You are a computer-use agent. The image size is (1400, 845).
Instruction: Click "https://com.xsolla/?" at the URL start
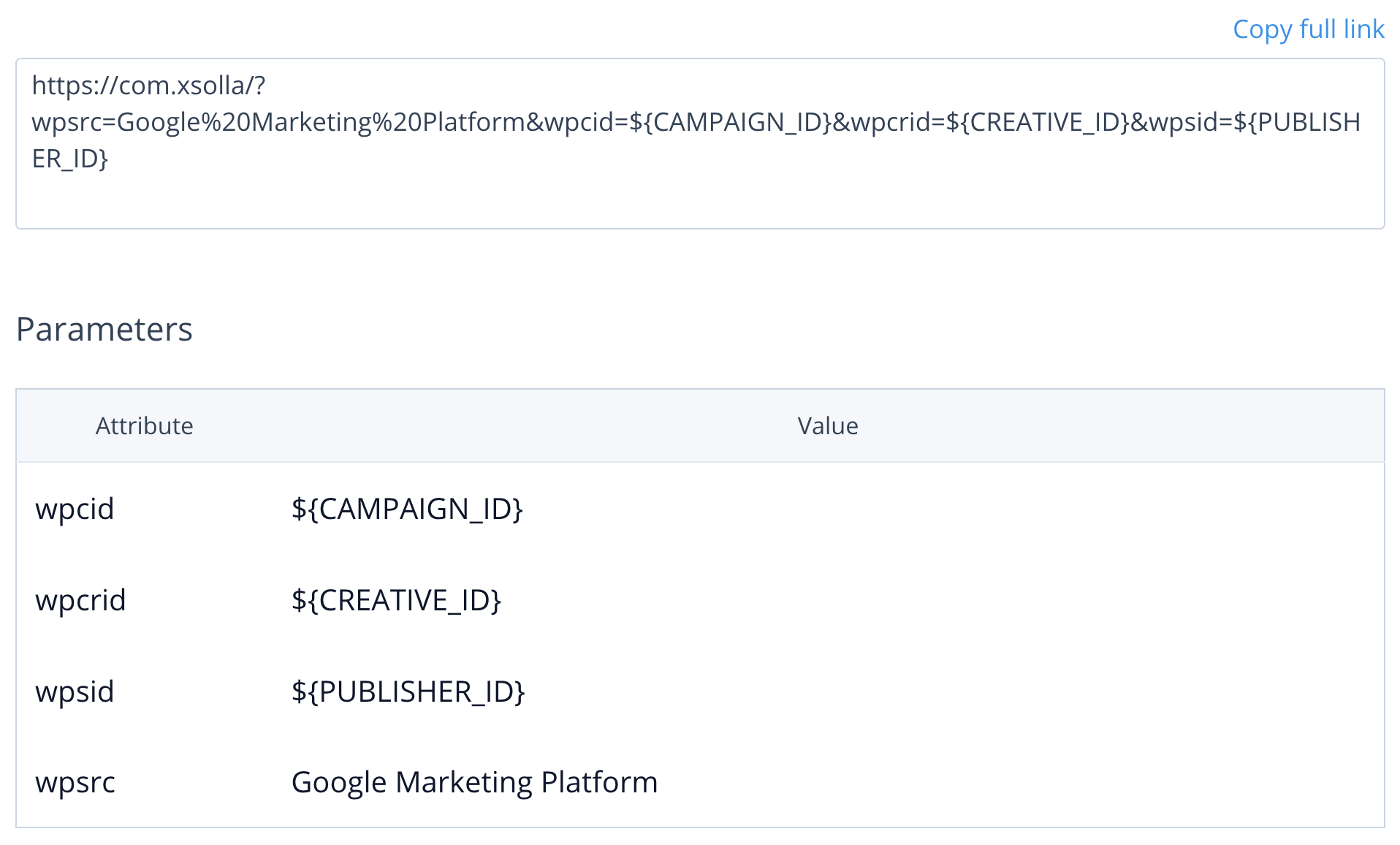pos(148,86)
